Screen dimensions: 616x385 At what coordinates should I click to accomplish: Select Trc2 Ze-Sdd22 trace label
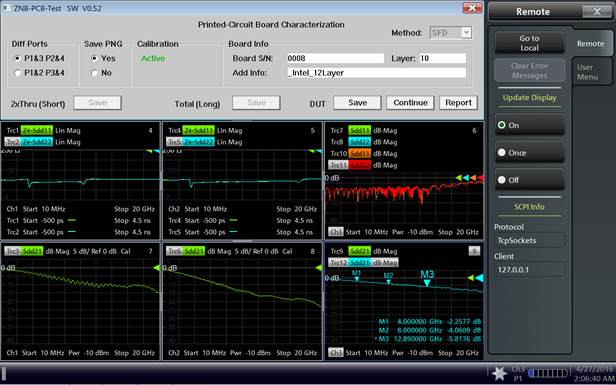(x=29, y=142)
